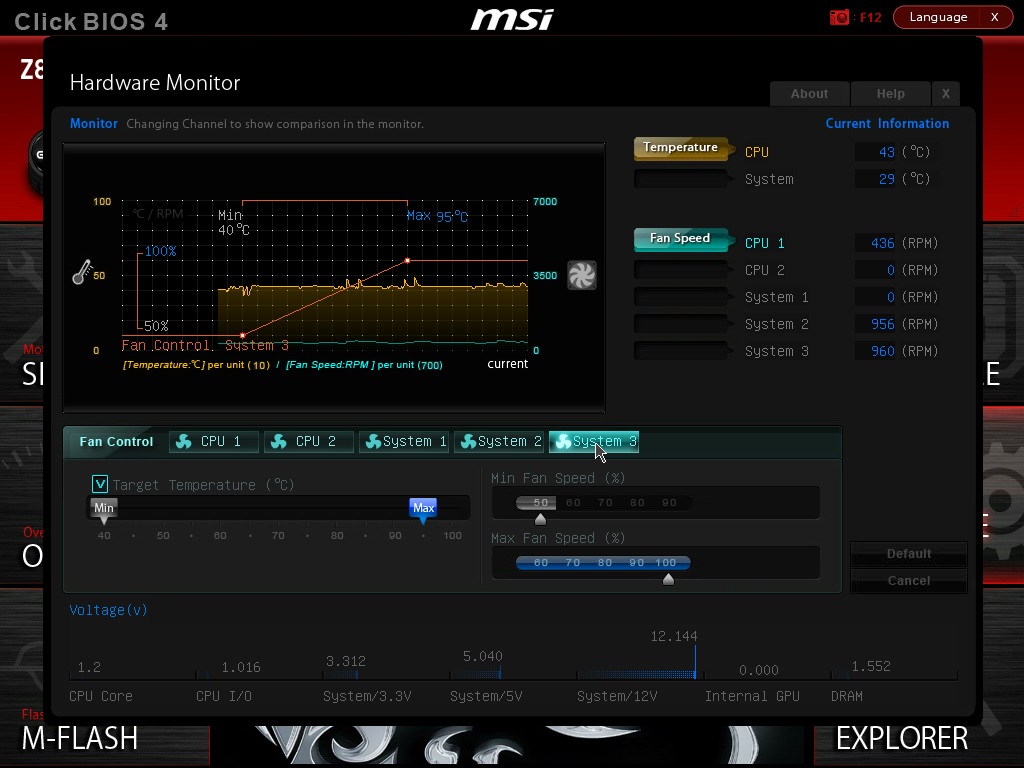
Task: Set Min Fan Speed to 80
Action: 637,502
